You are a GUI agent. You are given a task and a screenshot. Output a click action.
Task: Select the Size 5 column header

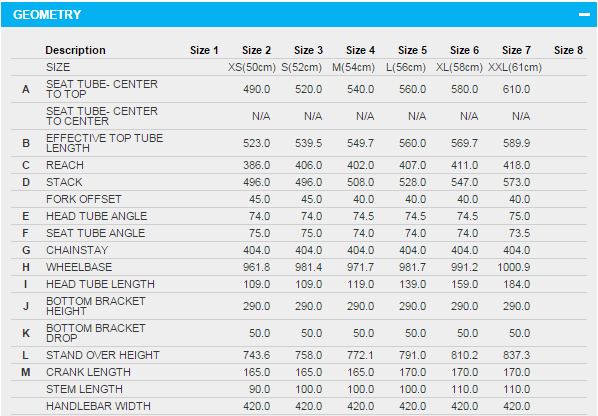click(412, 50)
